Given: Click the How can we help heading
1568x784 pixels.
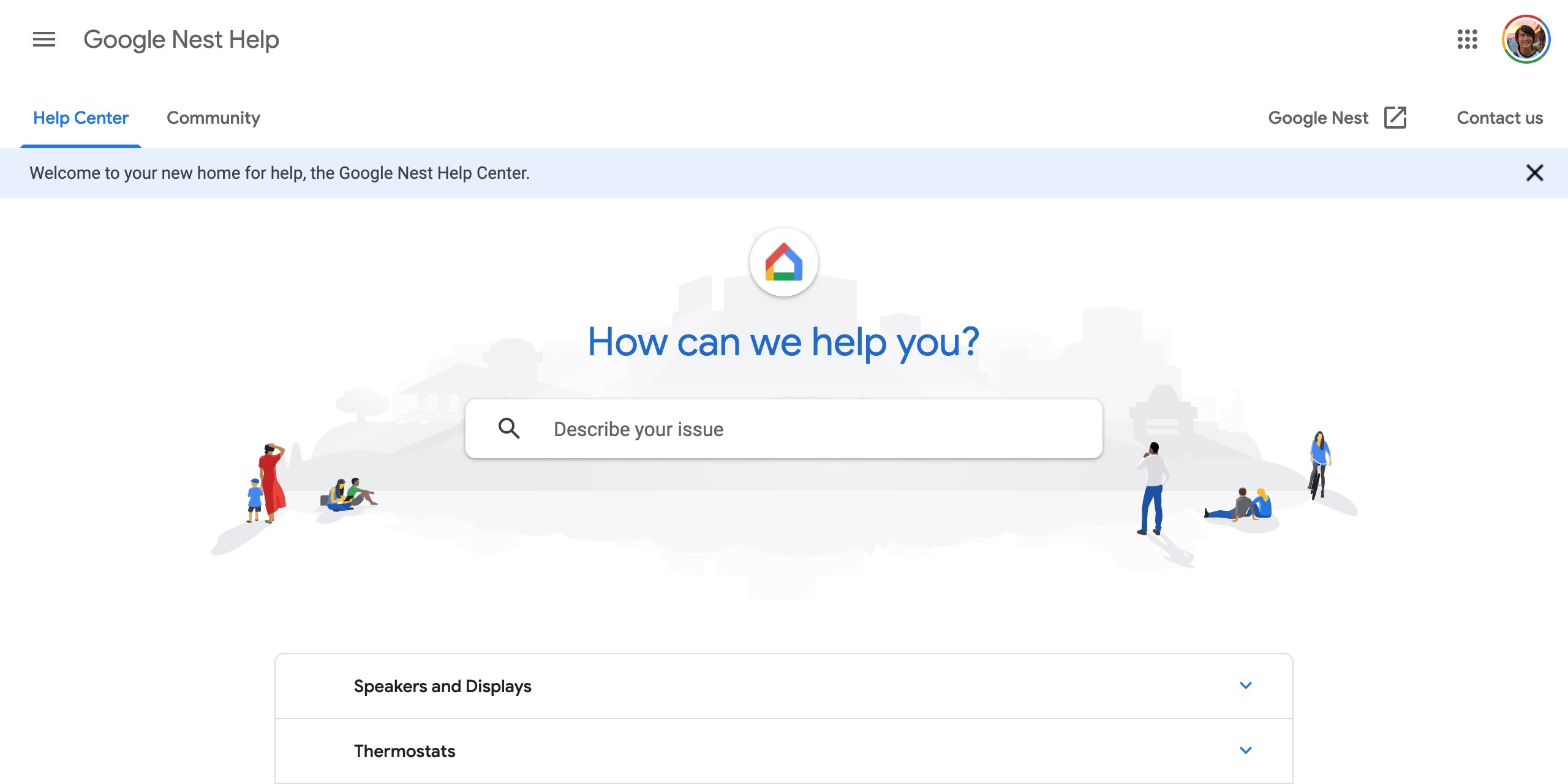Looking at the screenshot, I should (783, 342).
